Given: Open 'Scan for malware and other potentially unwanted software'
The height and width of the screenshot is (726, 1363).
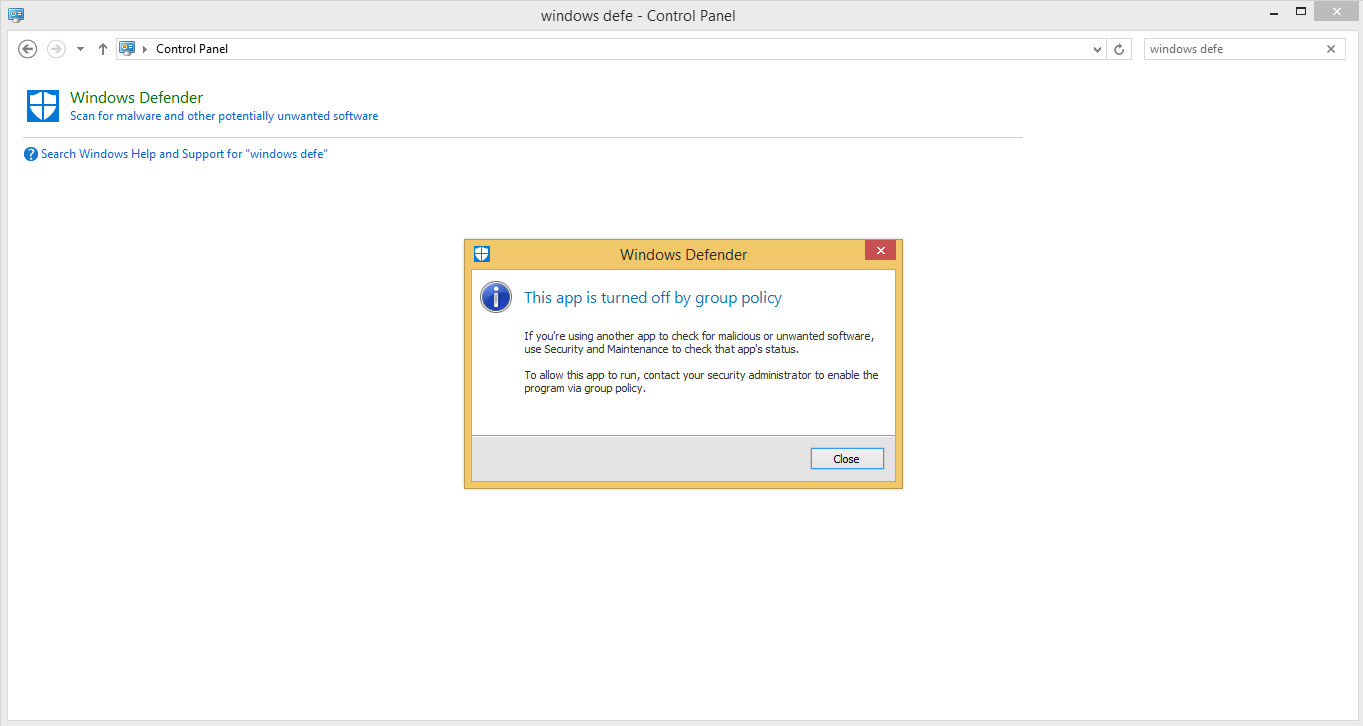Looking at the screenshot, I should 224,116.
